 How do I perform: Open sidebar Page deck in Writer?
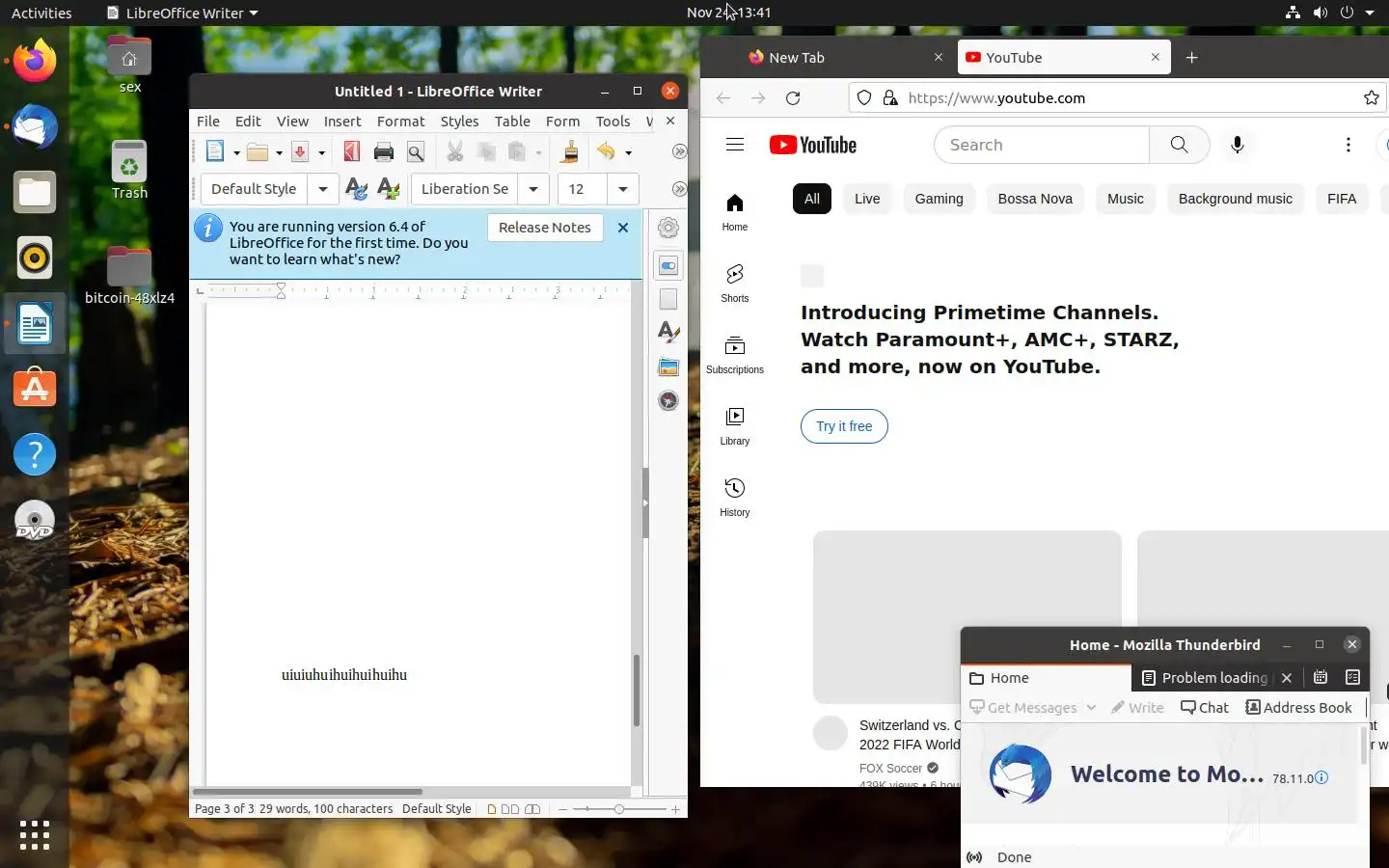point(668,299)
